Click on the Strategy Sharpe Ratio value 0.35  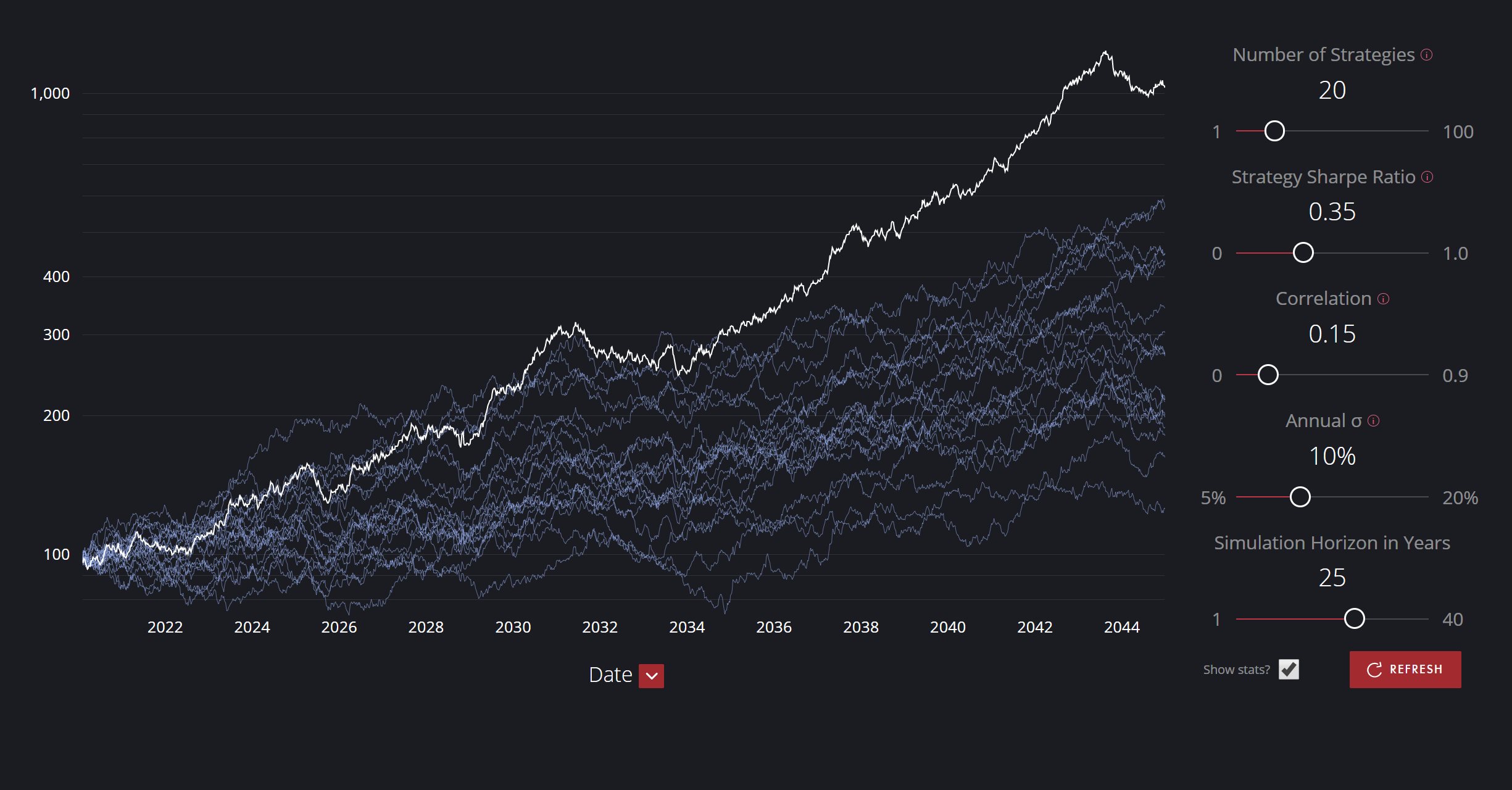click(1332, 211)
